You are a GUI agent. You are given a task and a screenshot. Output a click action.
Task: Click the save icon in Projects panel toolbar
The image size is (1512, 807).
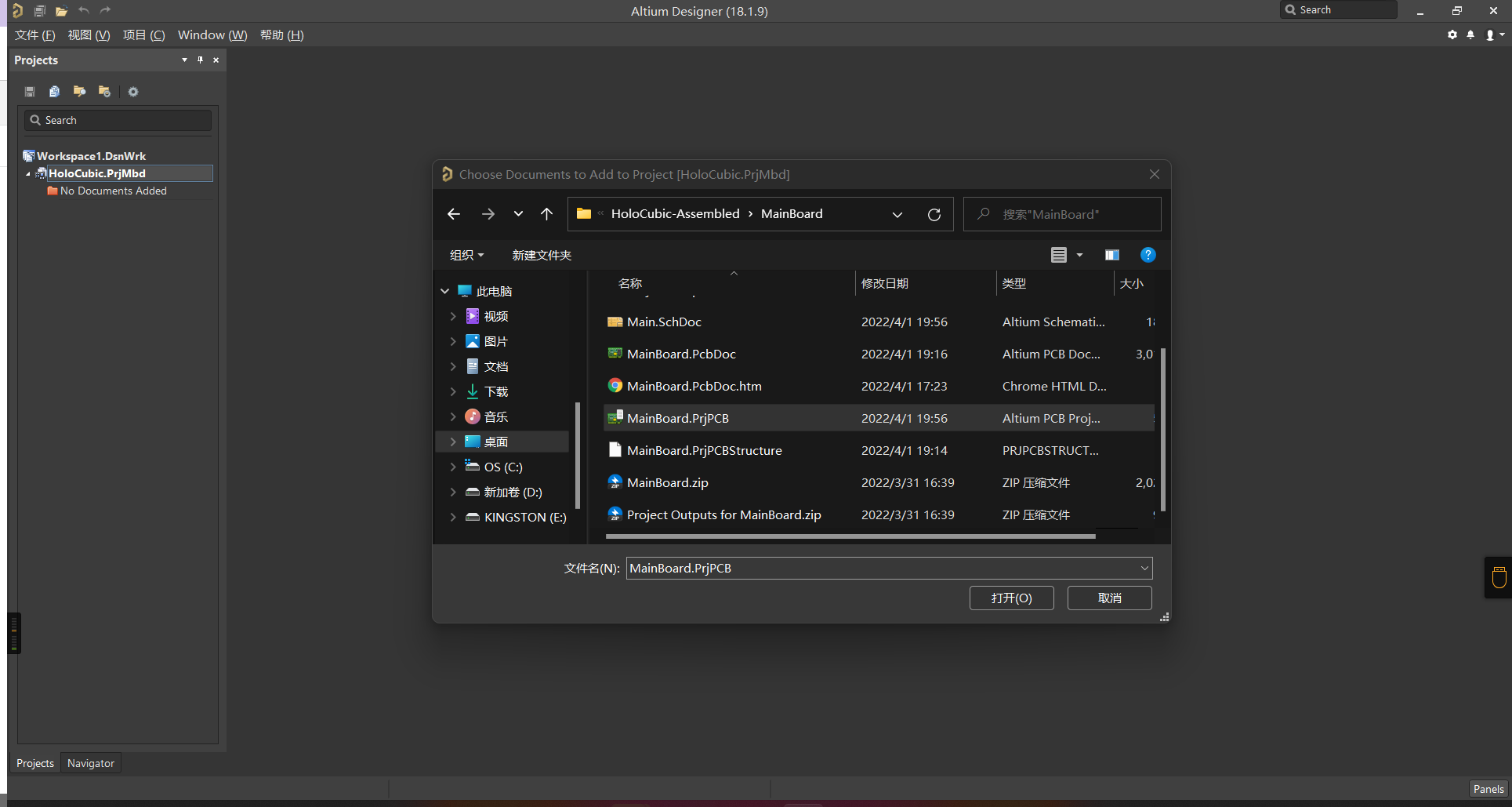[x=30, y=92]
